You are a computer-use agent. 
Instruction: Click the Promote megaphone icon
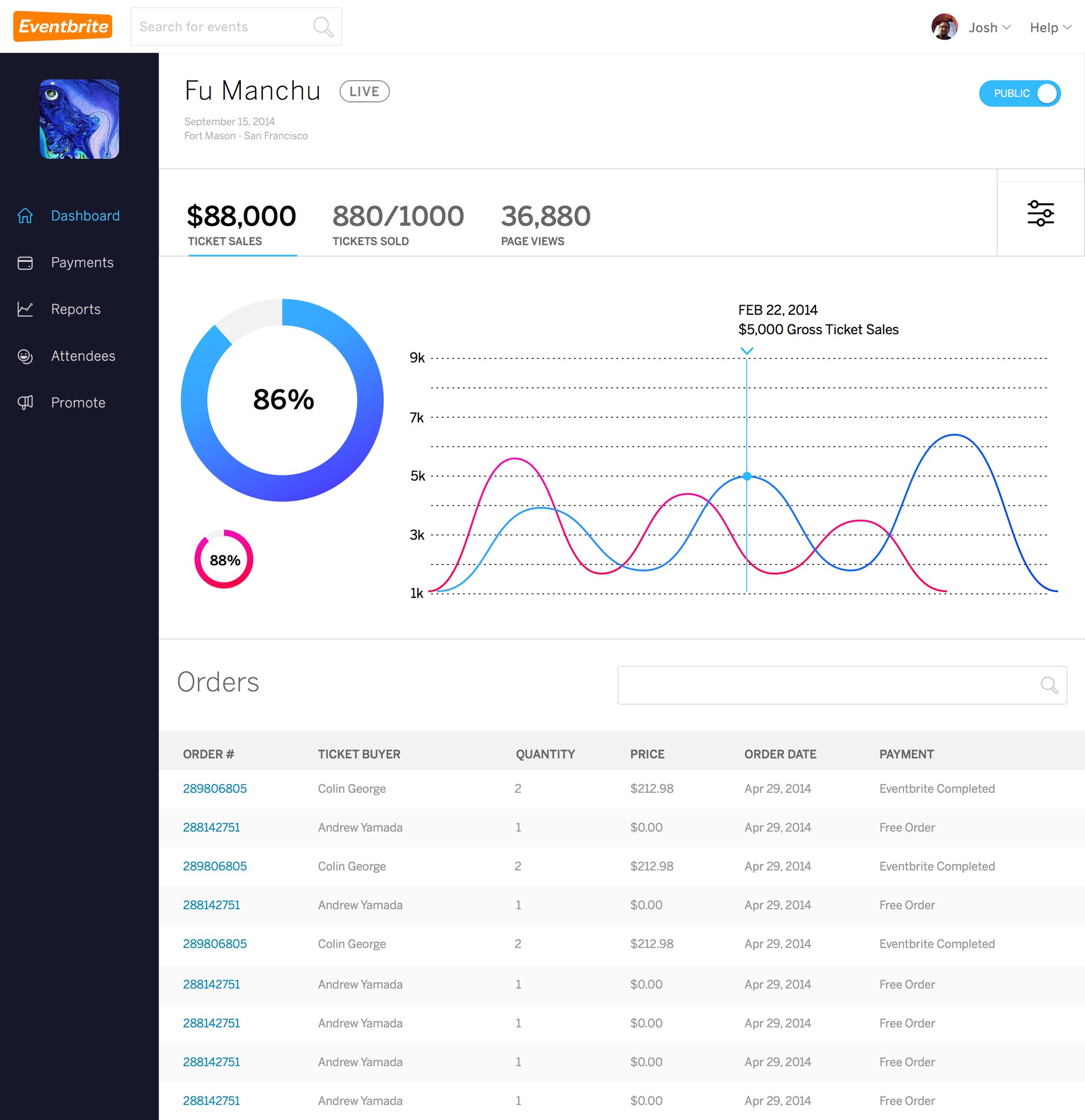[25, 403]
